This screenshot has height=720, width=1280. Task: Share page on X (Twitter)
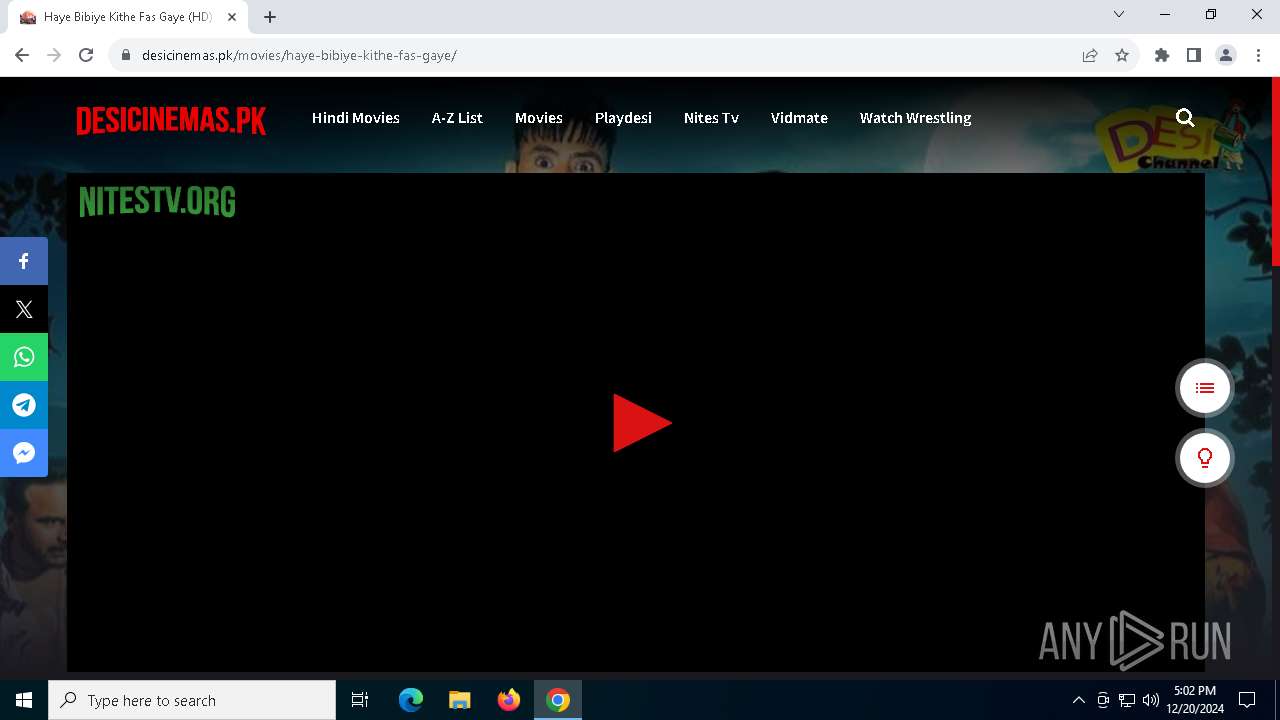(x=24, y=309)
